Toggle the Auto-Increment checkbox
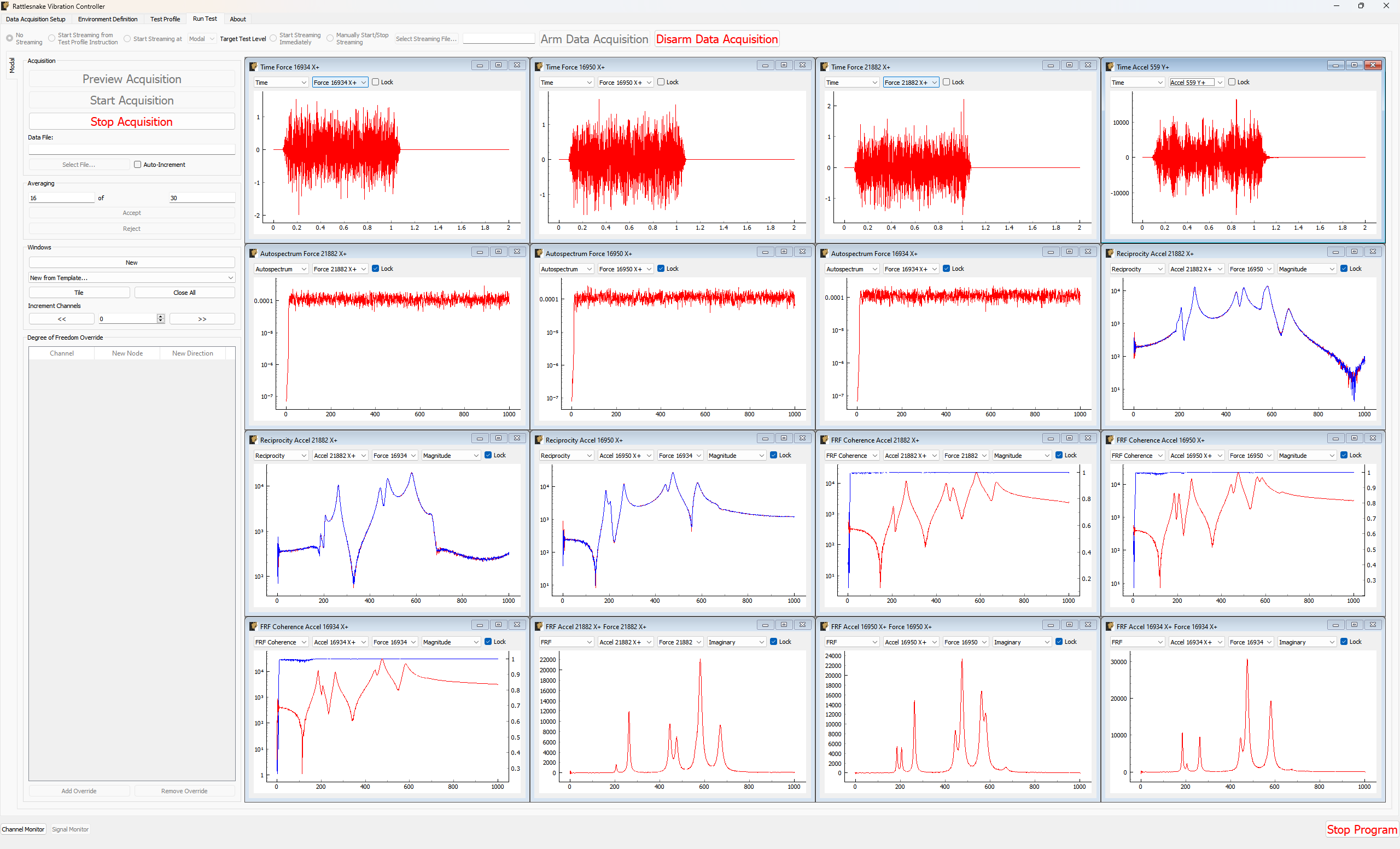 tap(137, 164)
